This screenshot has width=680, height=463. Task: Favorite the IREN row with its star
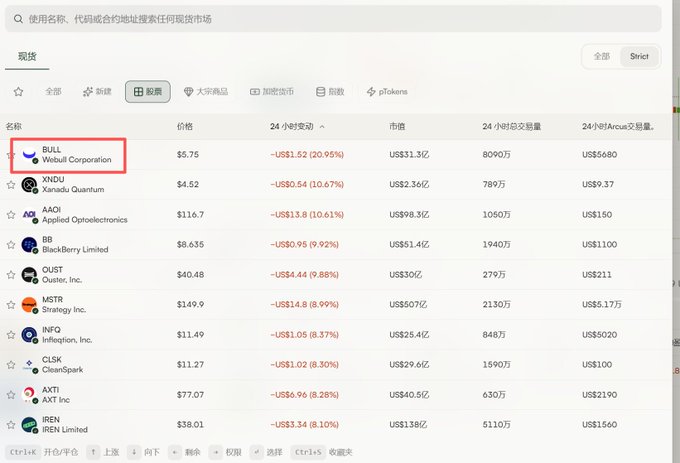tap(11, 425)
